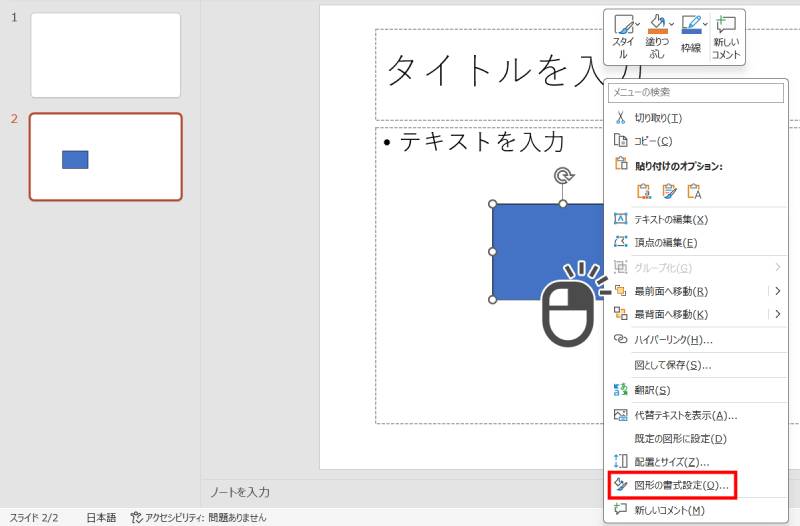Expand the 最背面へ移動 submenu arrow
Screen dimensions: 800x526
coord(778,314)
